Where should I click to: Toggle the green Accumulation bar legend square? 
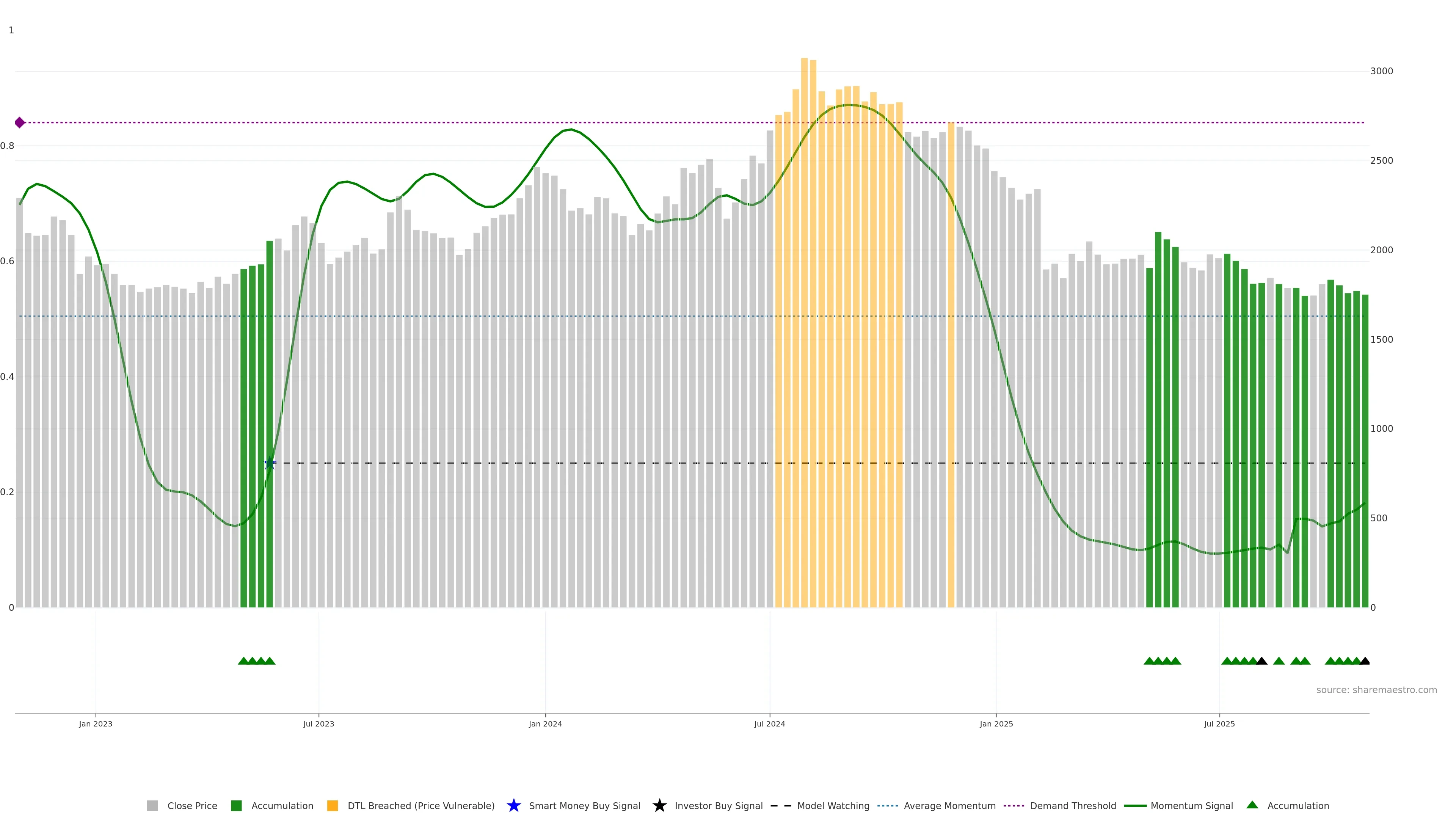(236, 805)
